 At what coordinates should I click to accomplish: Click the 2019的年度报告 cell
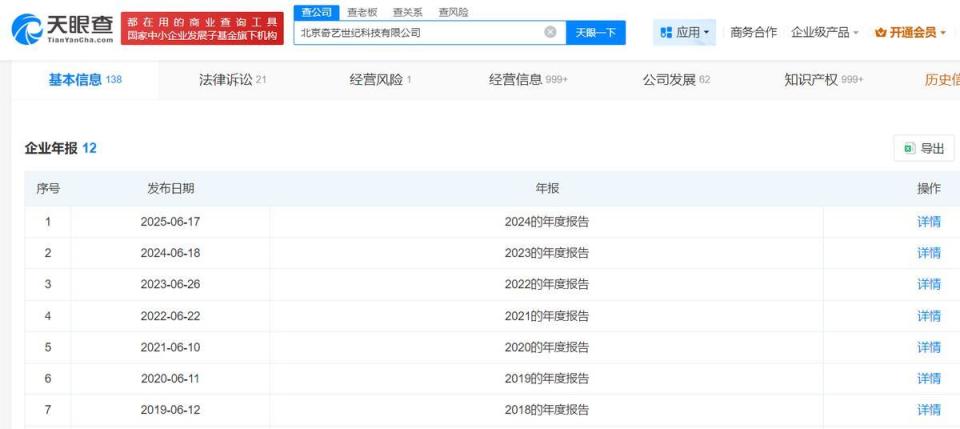tap(547, 379)
